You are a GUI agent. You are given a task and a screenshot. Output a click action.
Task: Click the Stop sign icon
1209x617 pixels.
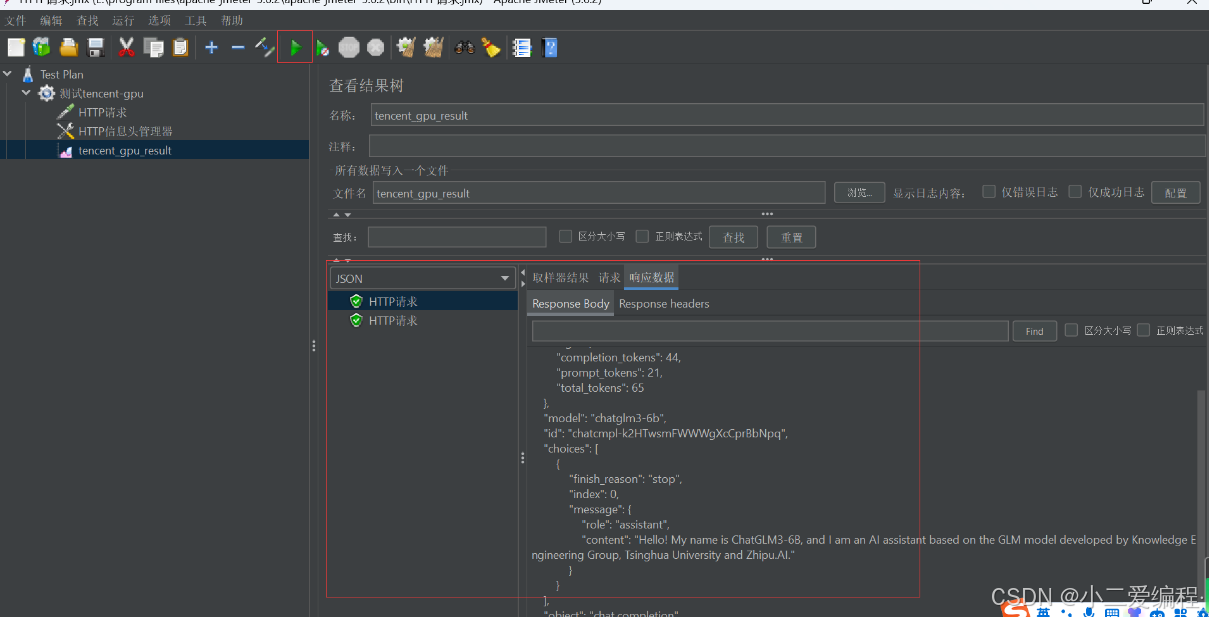click(349, 47)
